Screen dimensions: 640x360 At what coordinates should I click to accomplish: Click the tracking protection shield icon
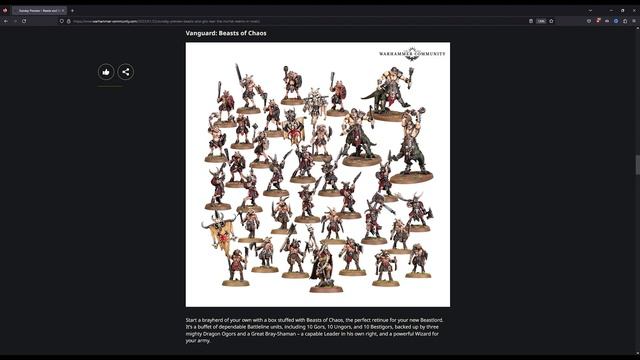pyautogui.click(x=62, y=21)
